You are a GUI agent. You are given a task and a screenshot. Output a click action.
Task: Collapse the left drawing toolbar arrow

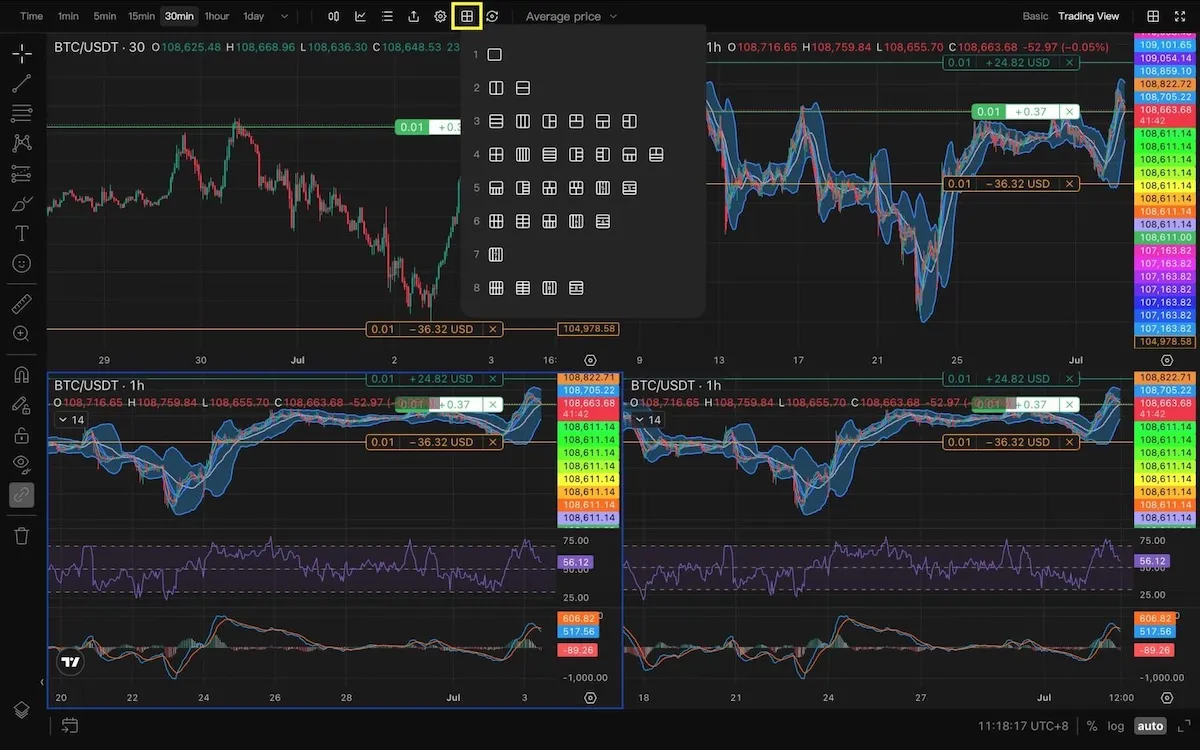(41, 682)
